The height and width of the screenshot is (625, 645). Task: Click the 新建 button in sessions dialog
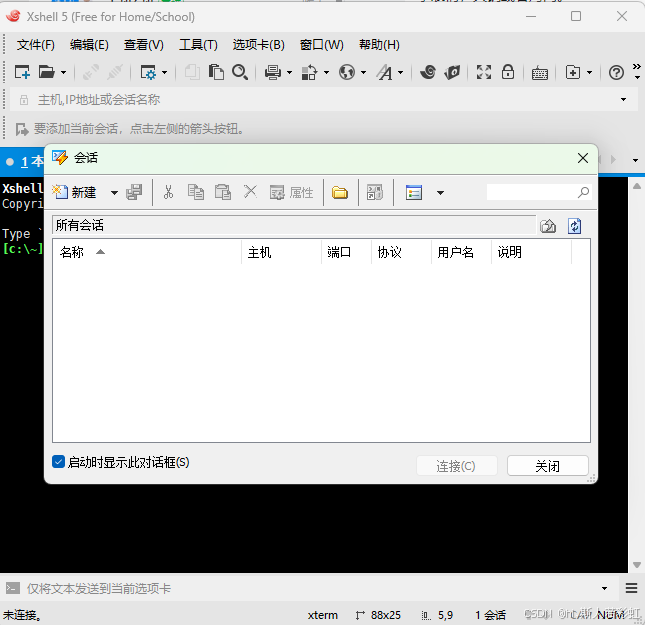point(74,192)
